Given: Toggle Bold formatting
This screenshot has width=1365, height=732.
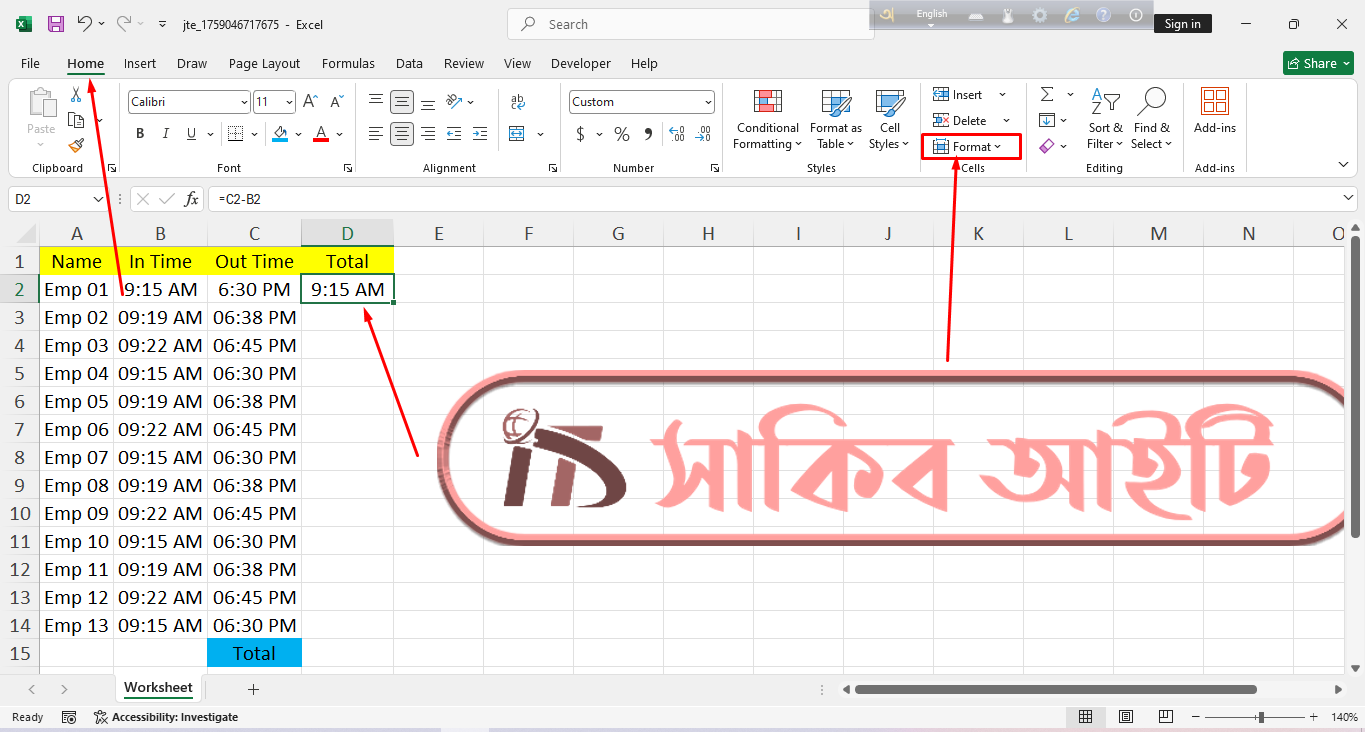Looking at the screenshot, I should [x=140, y=134].
